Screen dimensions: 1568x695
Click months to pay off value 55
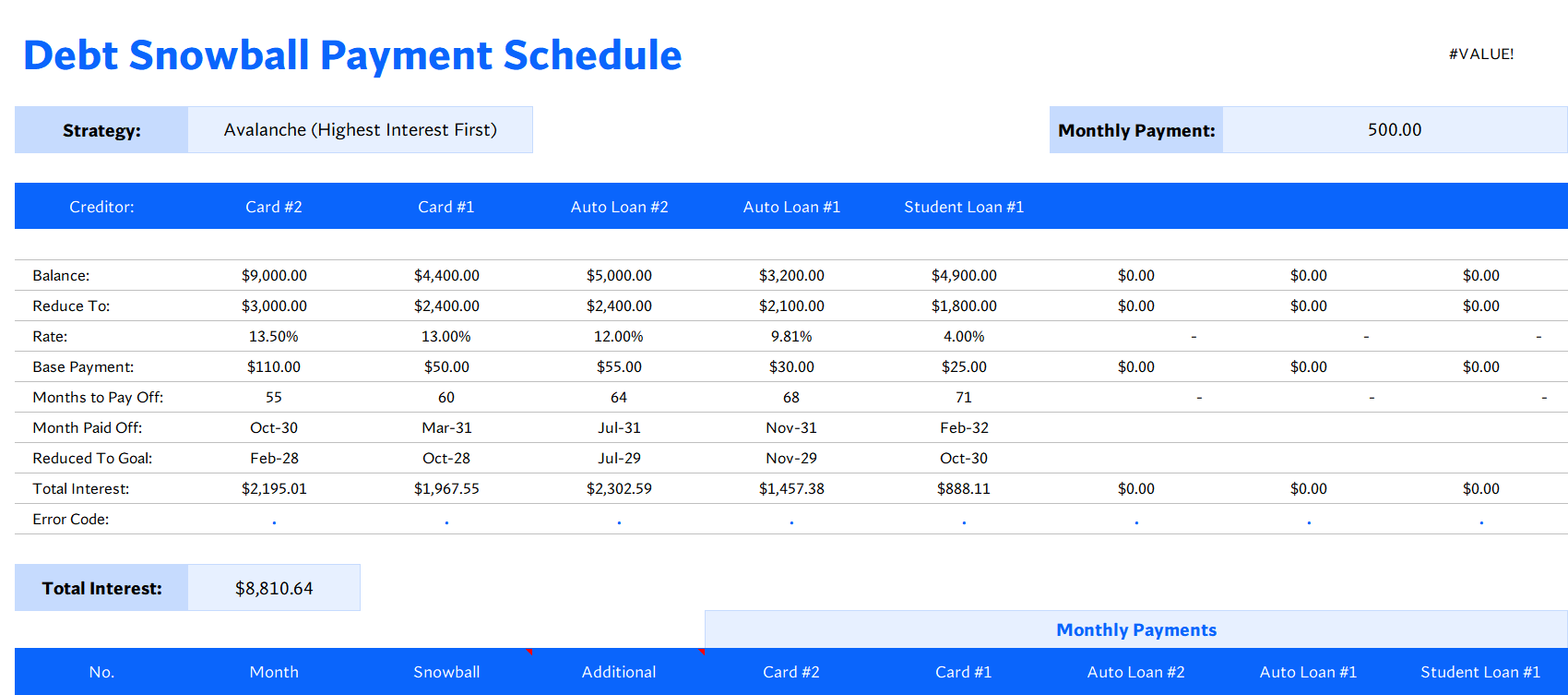(x=274, y=397)
